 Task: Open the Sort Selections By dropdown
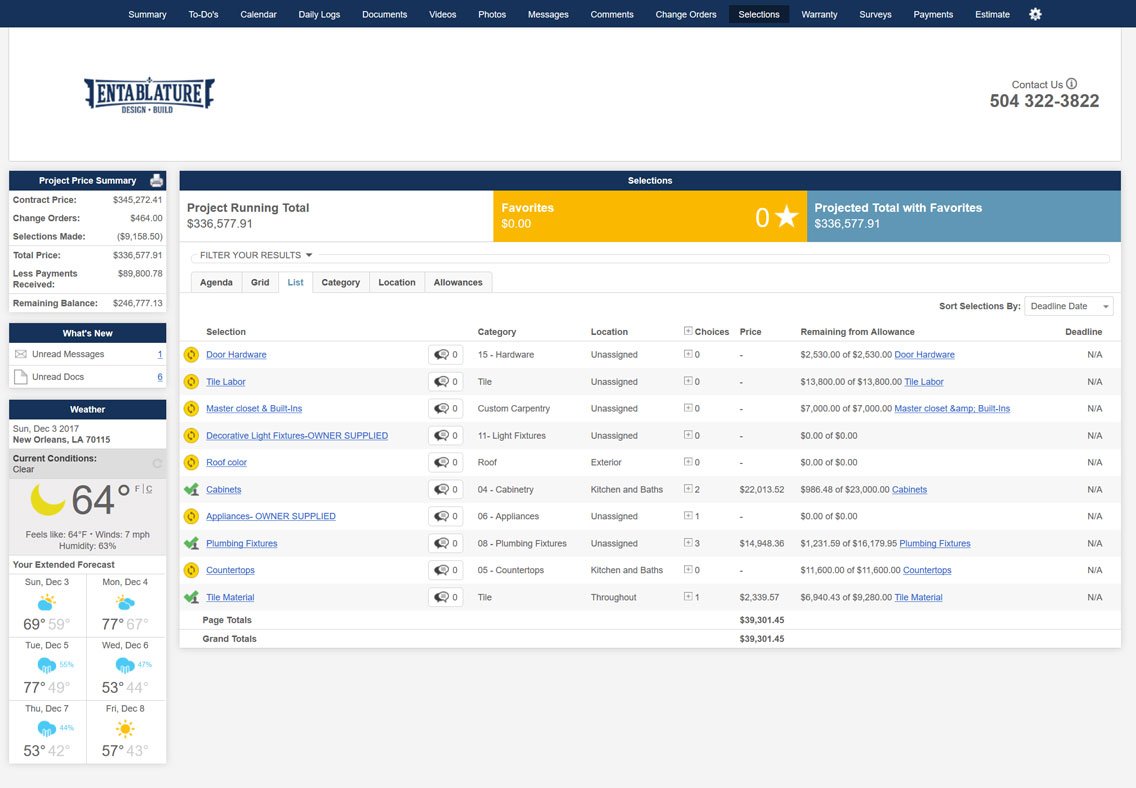click(x=1068, y=306)
